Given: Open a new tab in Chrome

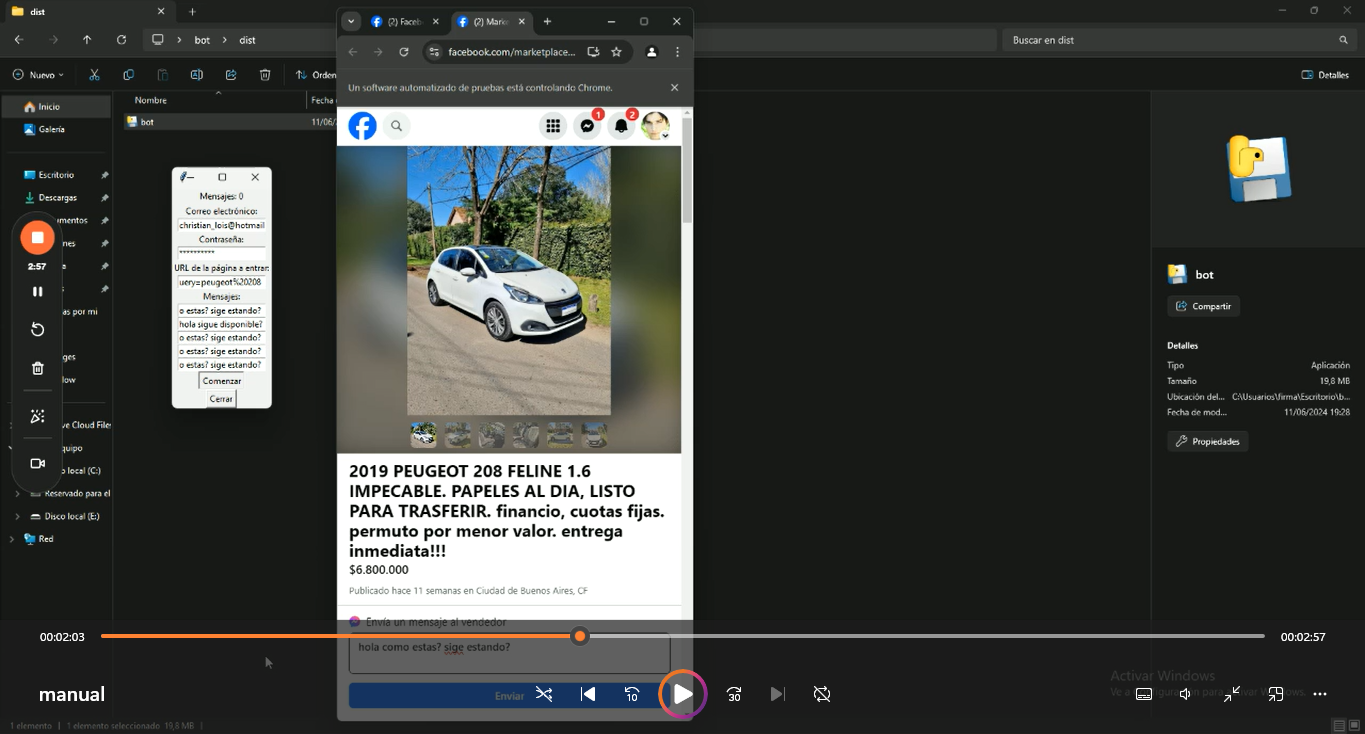Looking at the screenshot, I should pos(547,22).
